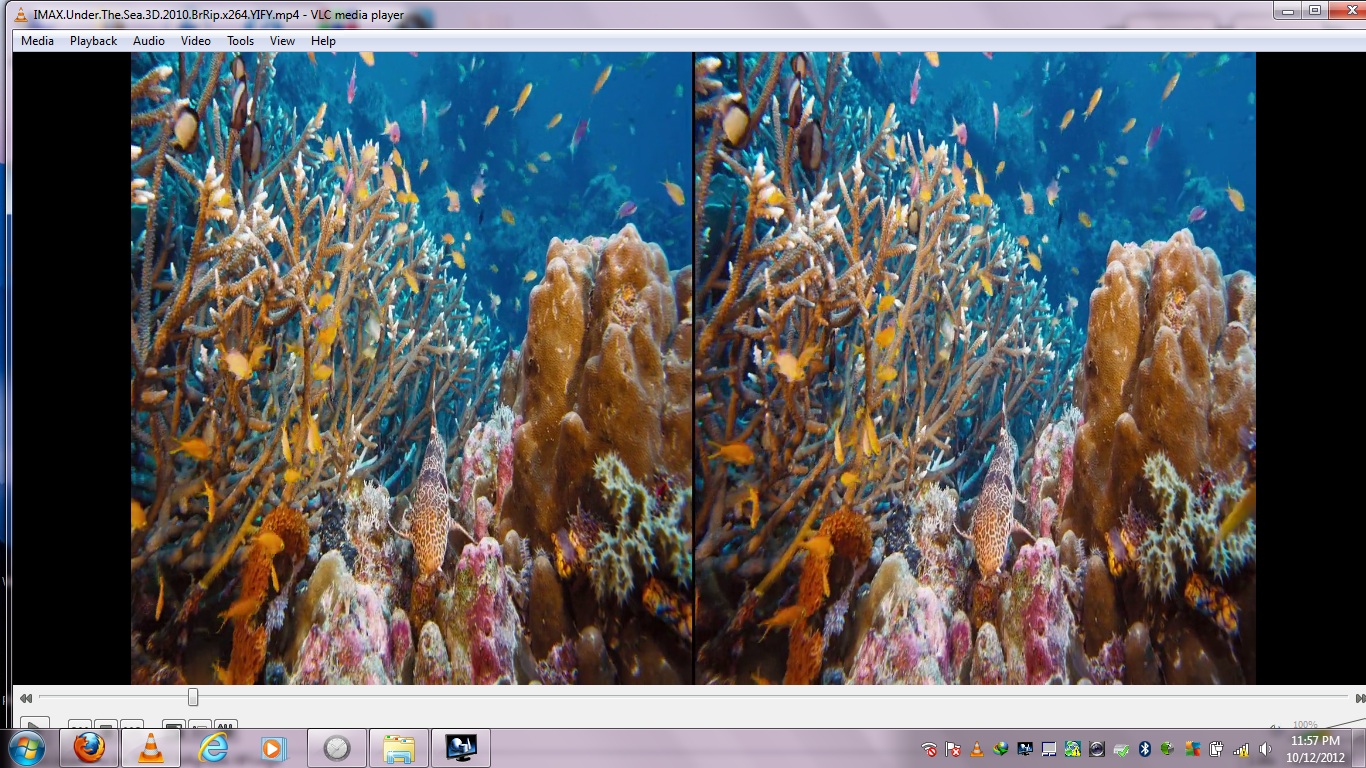Open the Playback menu
The image size is (1366, 768).
click(93, 41)
